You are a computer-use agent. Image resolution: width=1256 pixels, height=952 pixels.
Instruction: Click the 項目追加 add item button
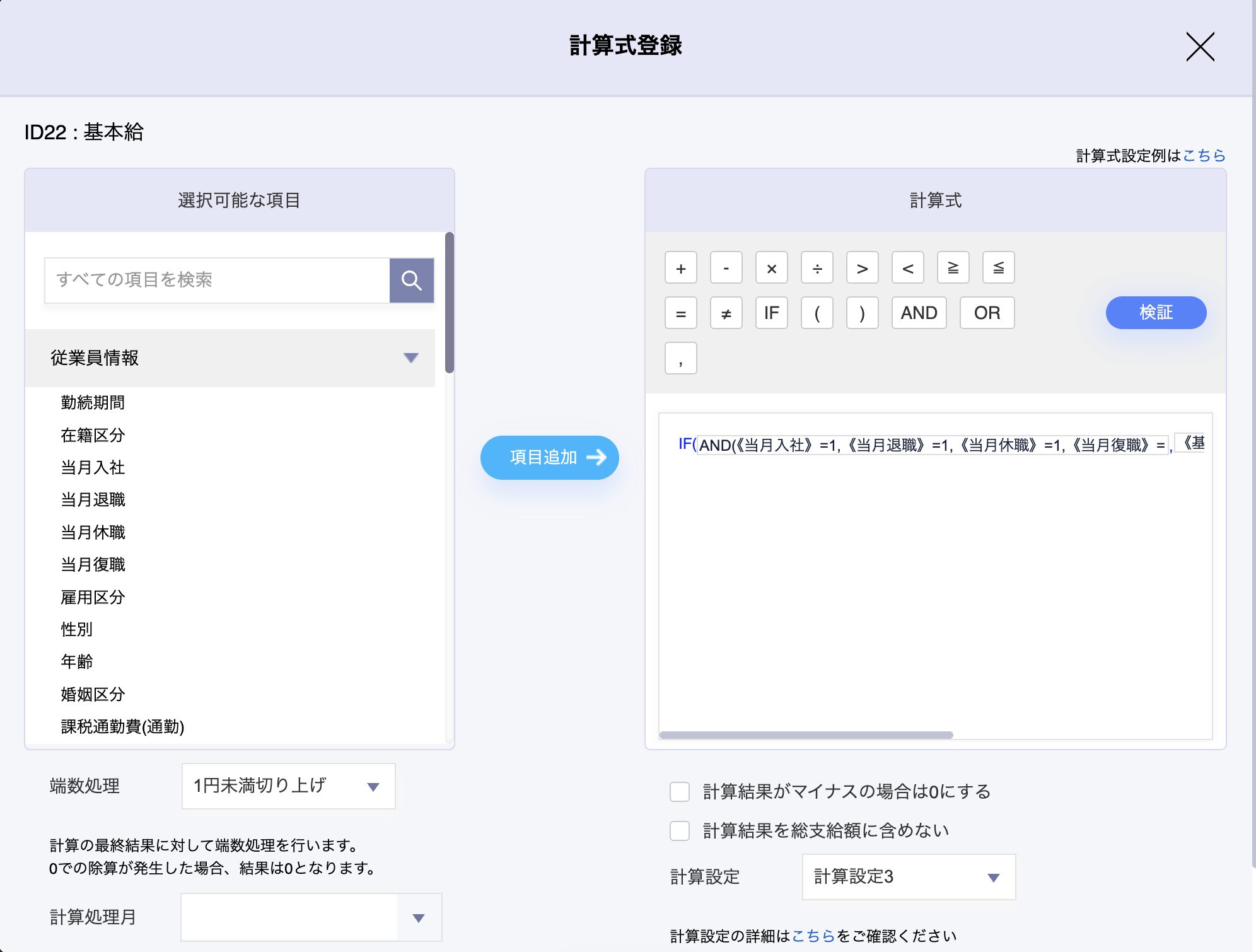pos(549,457)
